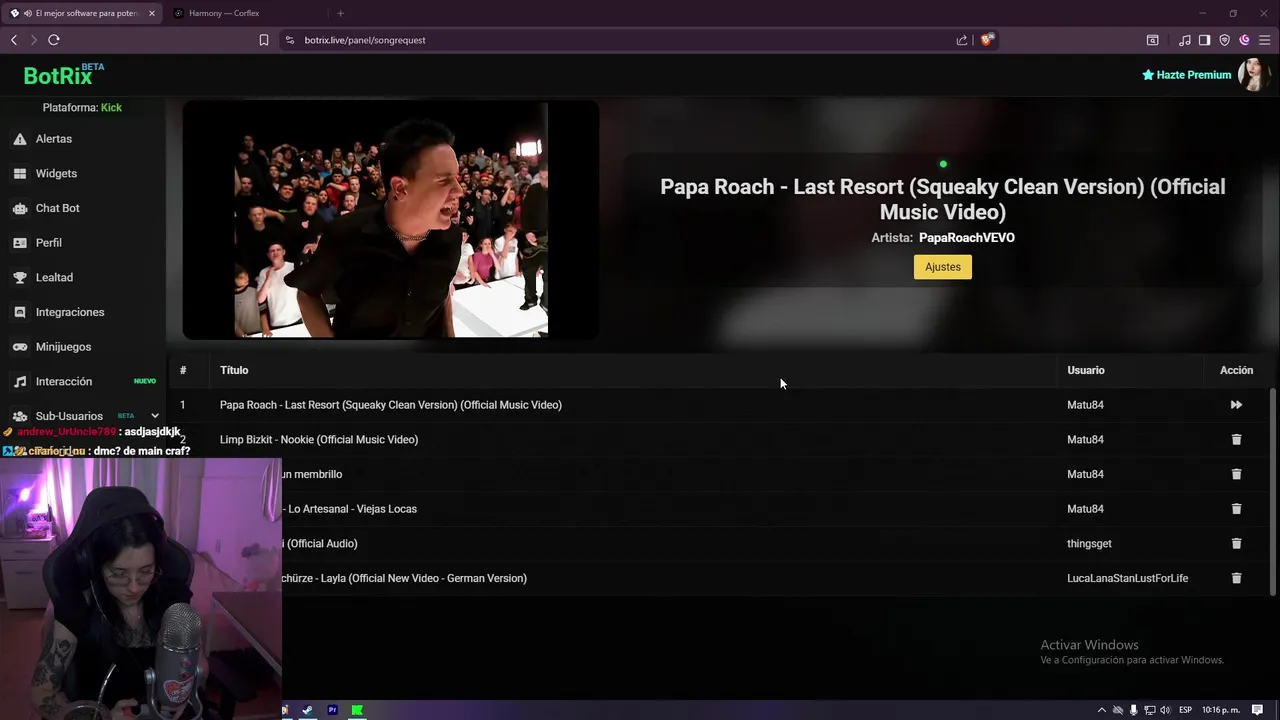Go to Perfil in sidebar
The height and width of the screenshot is (720, 1280).
tap(48, 243)
